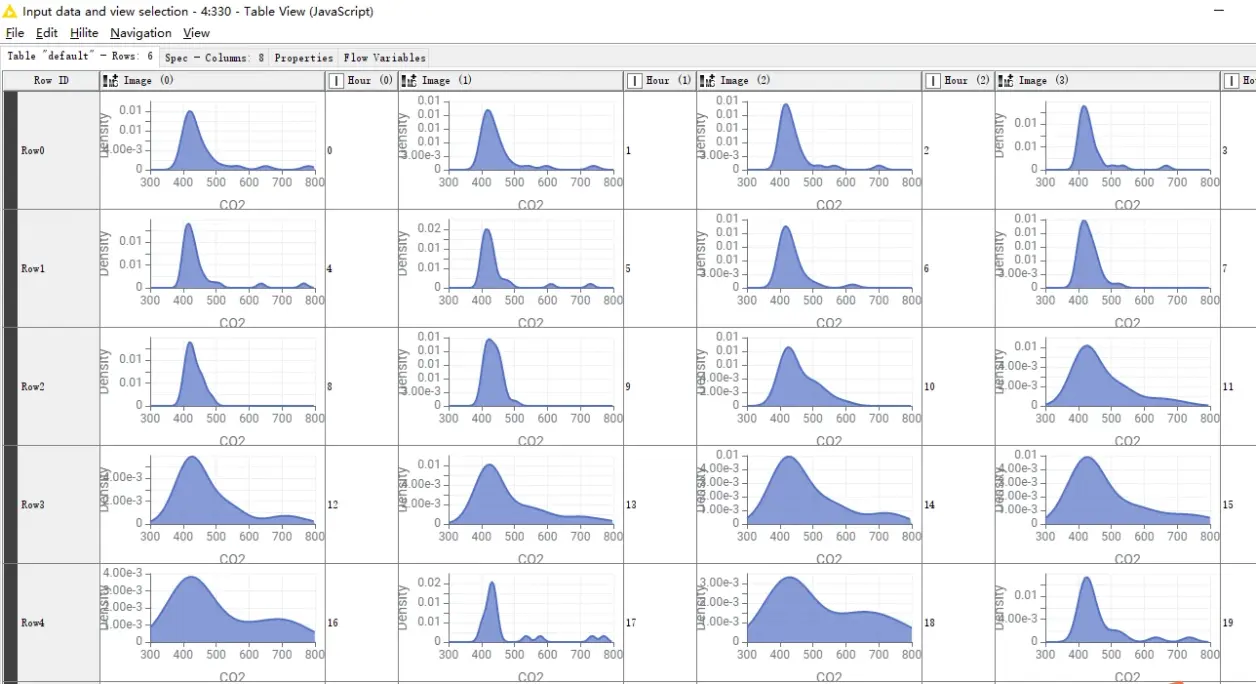Click the density plot for Hour 16
1256x684 pixels.
(x=213, y=622)
